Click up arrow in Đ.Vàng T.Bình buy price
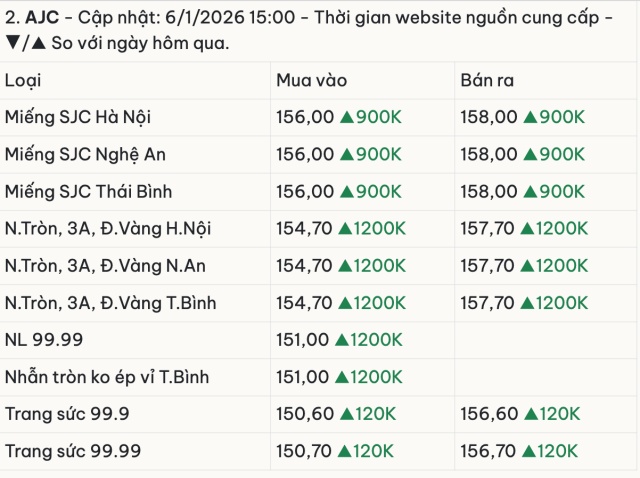This screenshot has height=478, width=640. [x=346, y=303]
